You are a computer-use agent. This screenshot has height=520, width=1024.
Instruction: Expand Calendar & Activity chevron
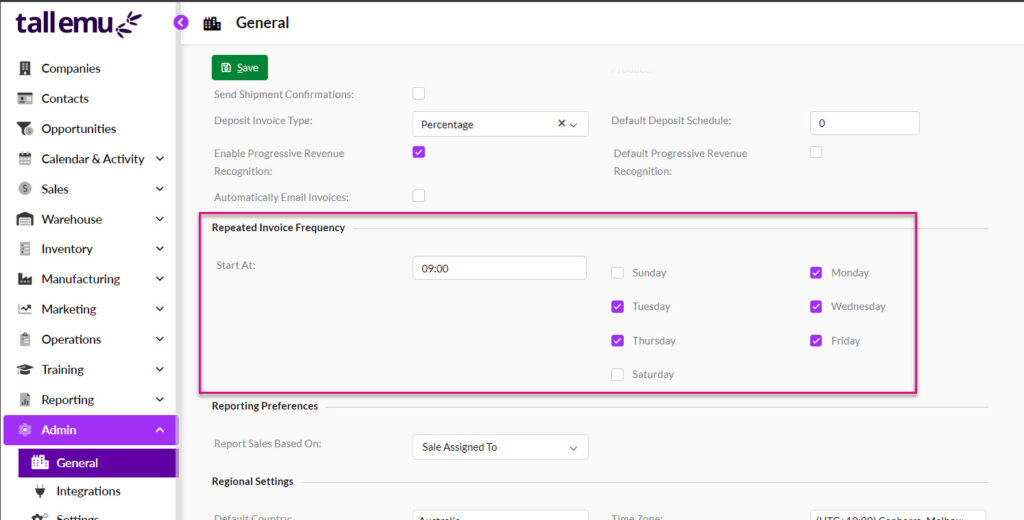[160, 159]
